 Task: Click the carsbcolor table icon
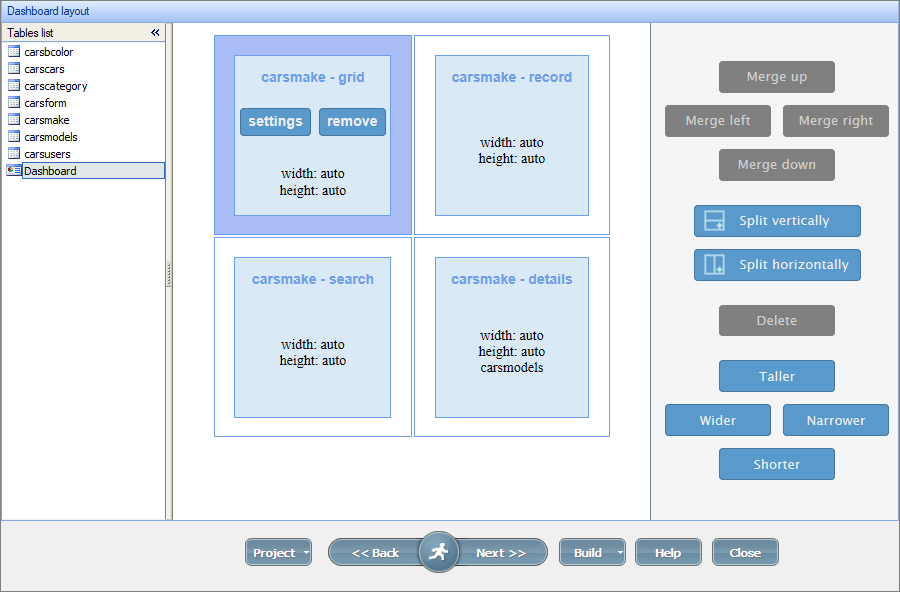click(x=15, y=52)
